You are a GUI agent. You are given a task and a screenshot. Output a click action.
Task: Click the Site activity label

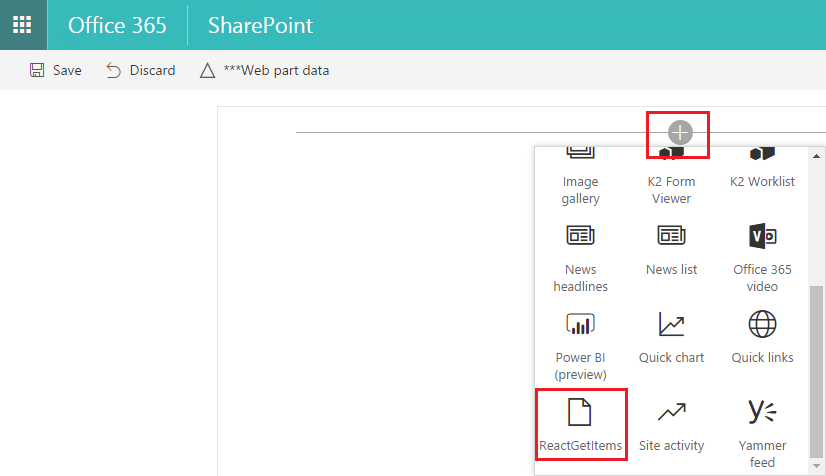(671, 445)
